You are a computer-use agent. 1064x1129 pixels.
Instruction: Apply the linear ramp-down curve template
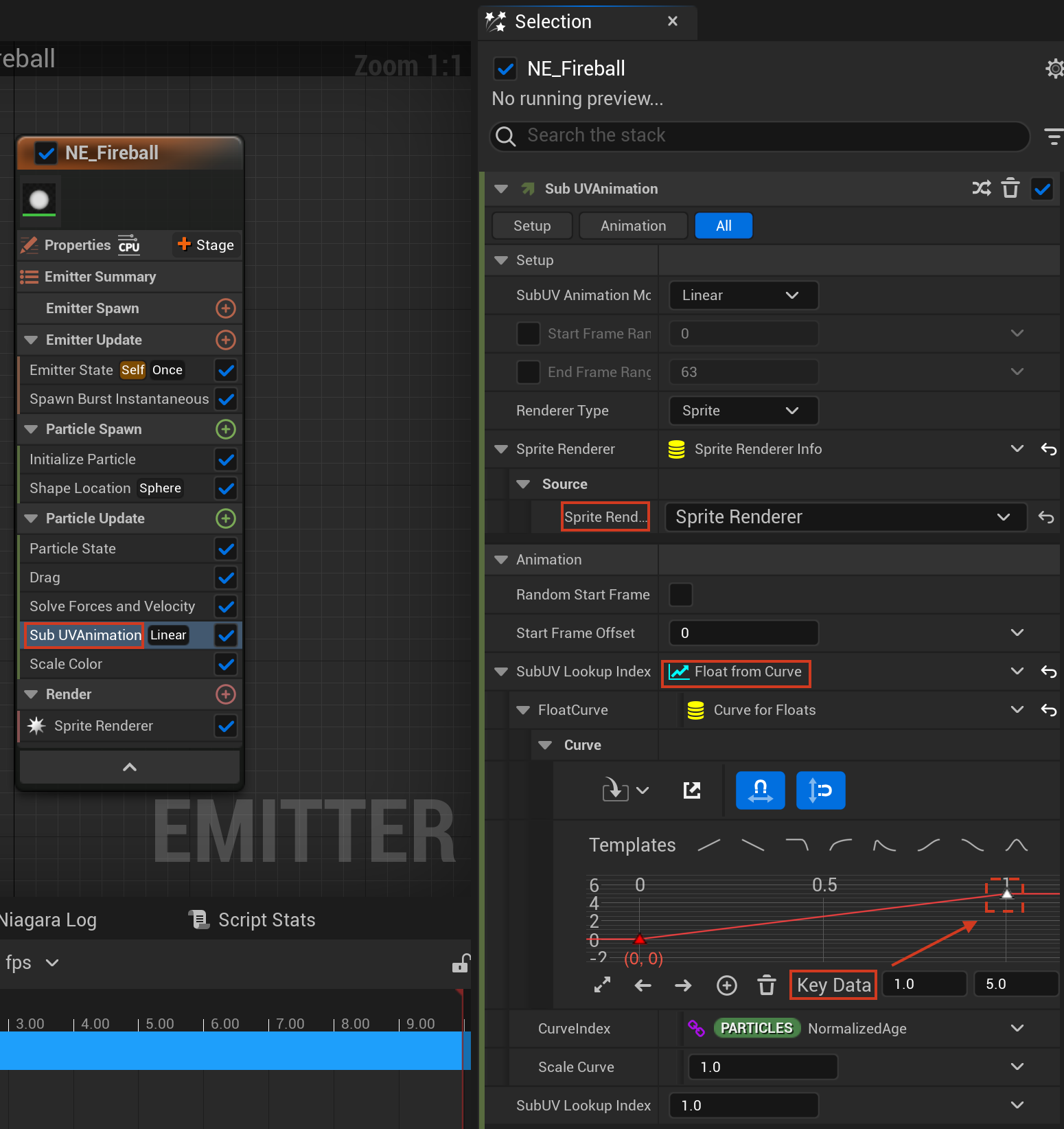(x=753, y=845)
